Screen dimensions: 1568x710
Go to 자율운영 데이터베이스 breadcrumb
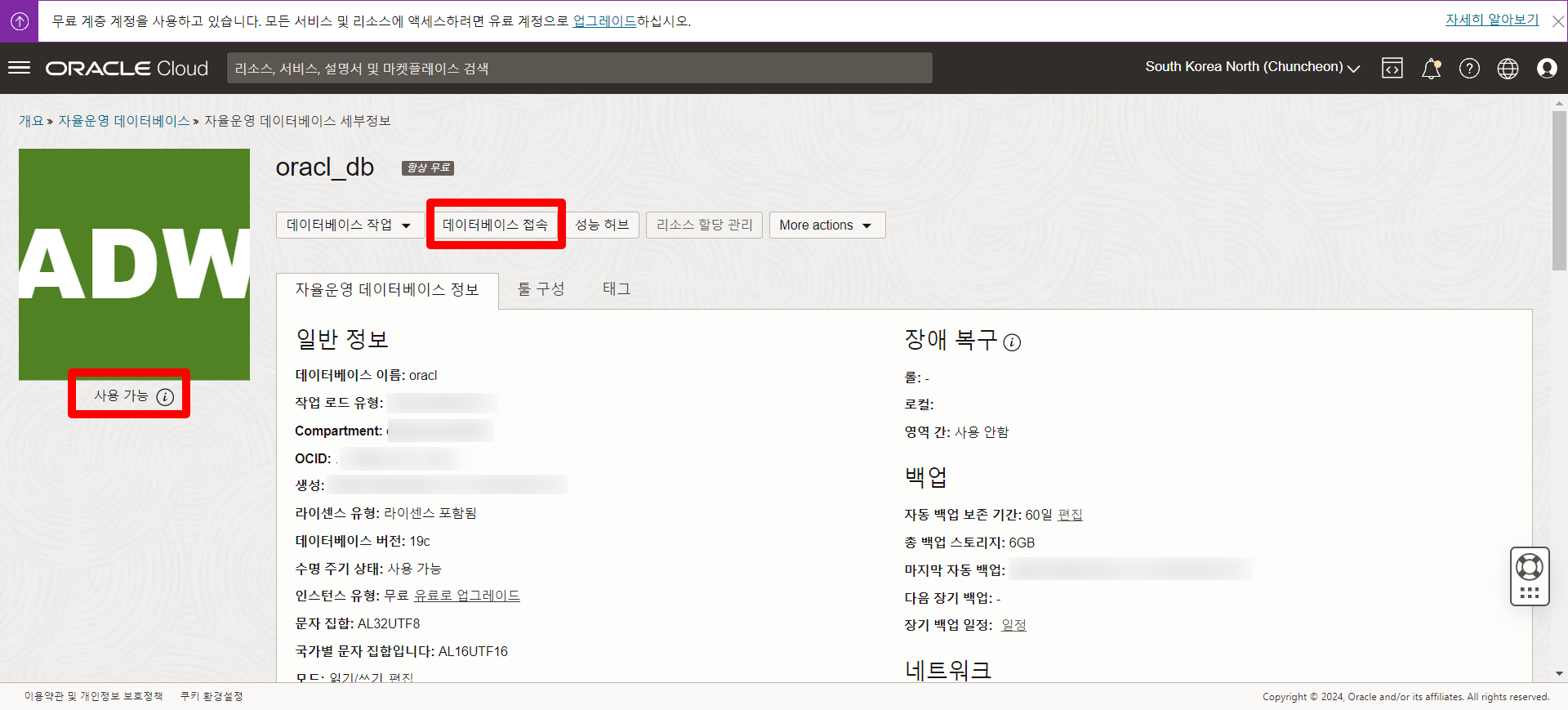pyautogui.click(x=123, y=121)
